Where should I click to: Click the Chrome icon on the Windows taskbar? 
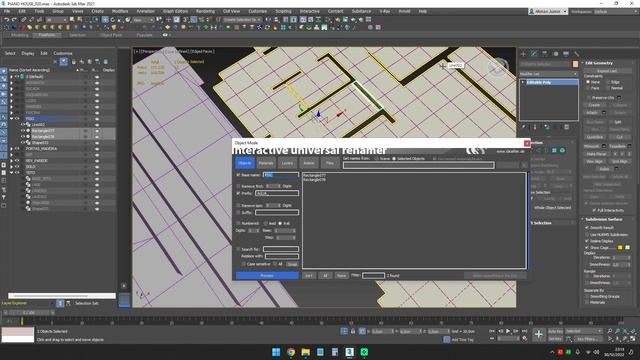[291, 352]
